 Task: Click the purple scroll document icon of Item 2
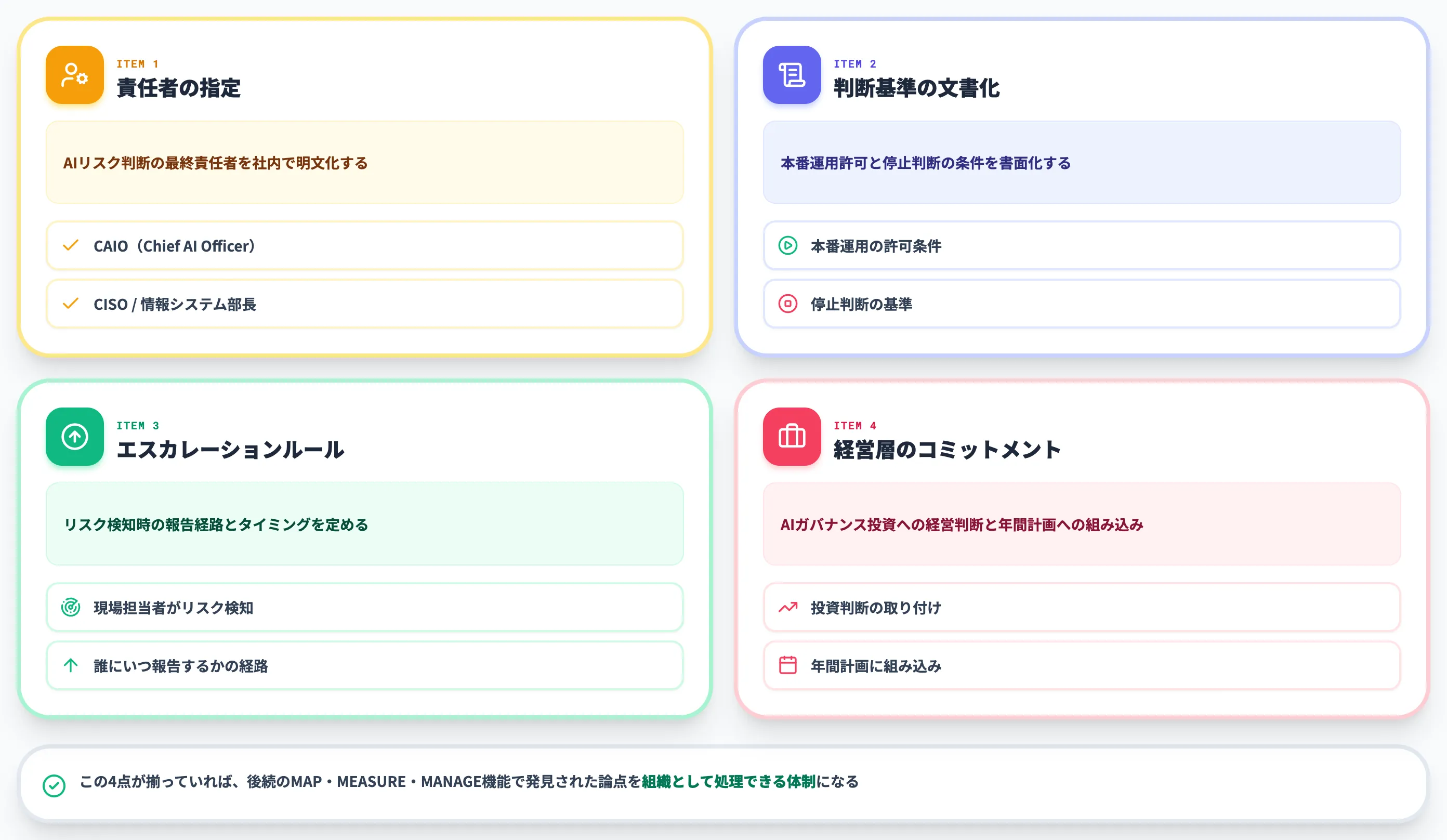tap(792, 75)
